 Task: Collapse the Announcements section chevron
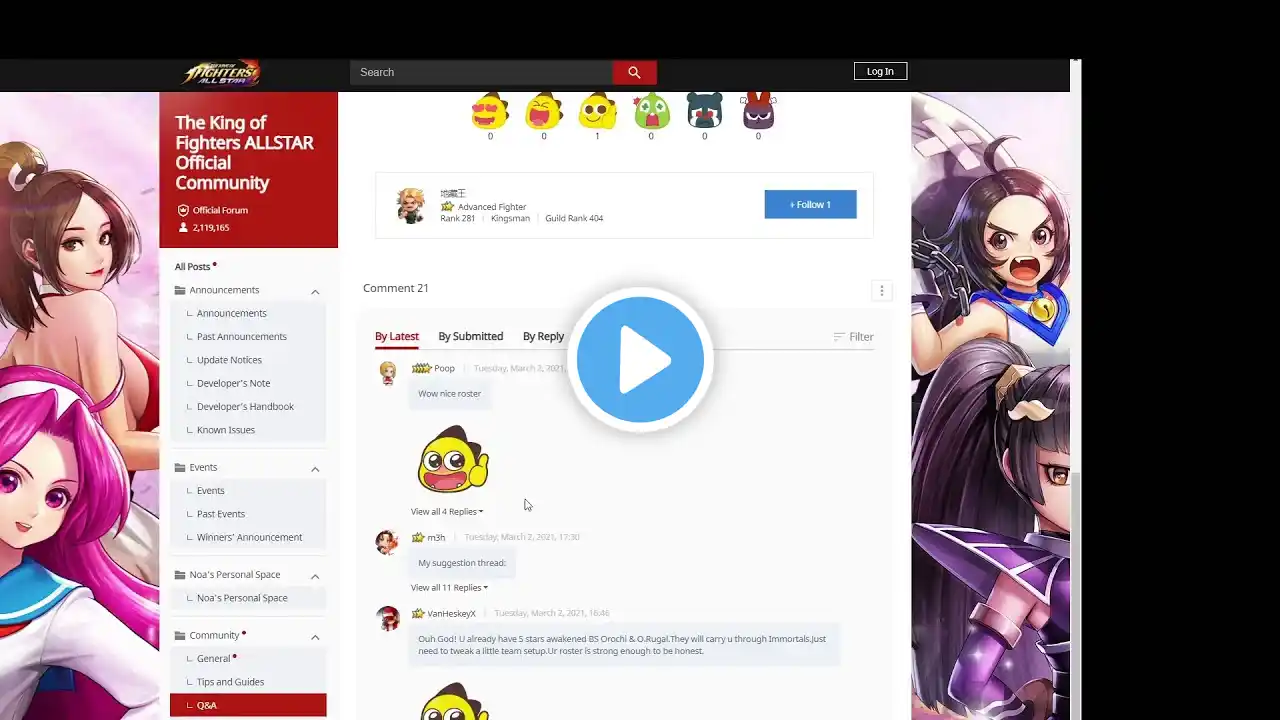tap(315, 291)
